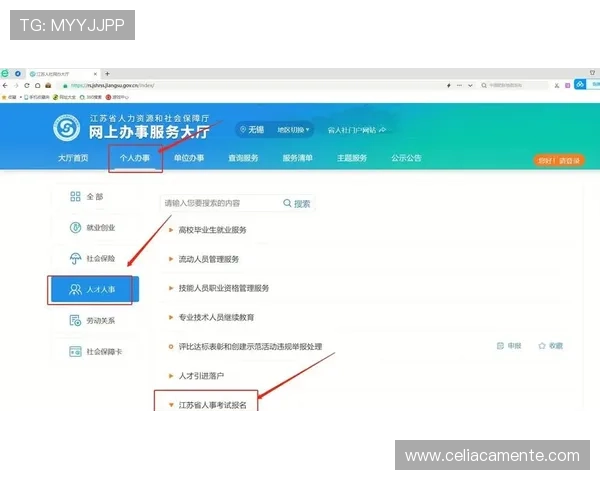Screen dimensions: 600x480
Task: Select the 社会保险 umbrella category
Action: (95, 259)
